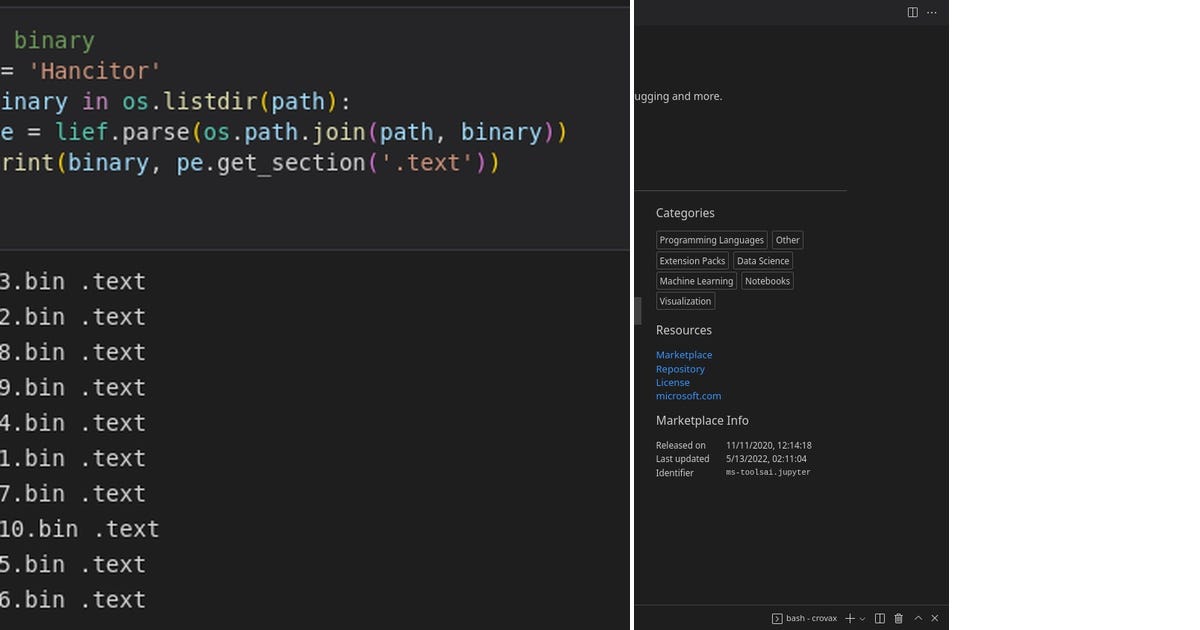Click the bash shell icon on the terminal tab
Image resolution: width=1200 pixels, height=630 pixels.
pos(777,618)
